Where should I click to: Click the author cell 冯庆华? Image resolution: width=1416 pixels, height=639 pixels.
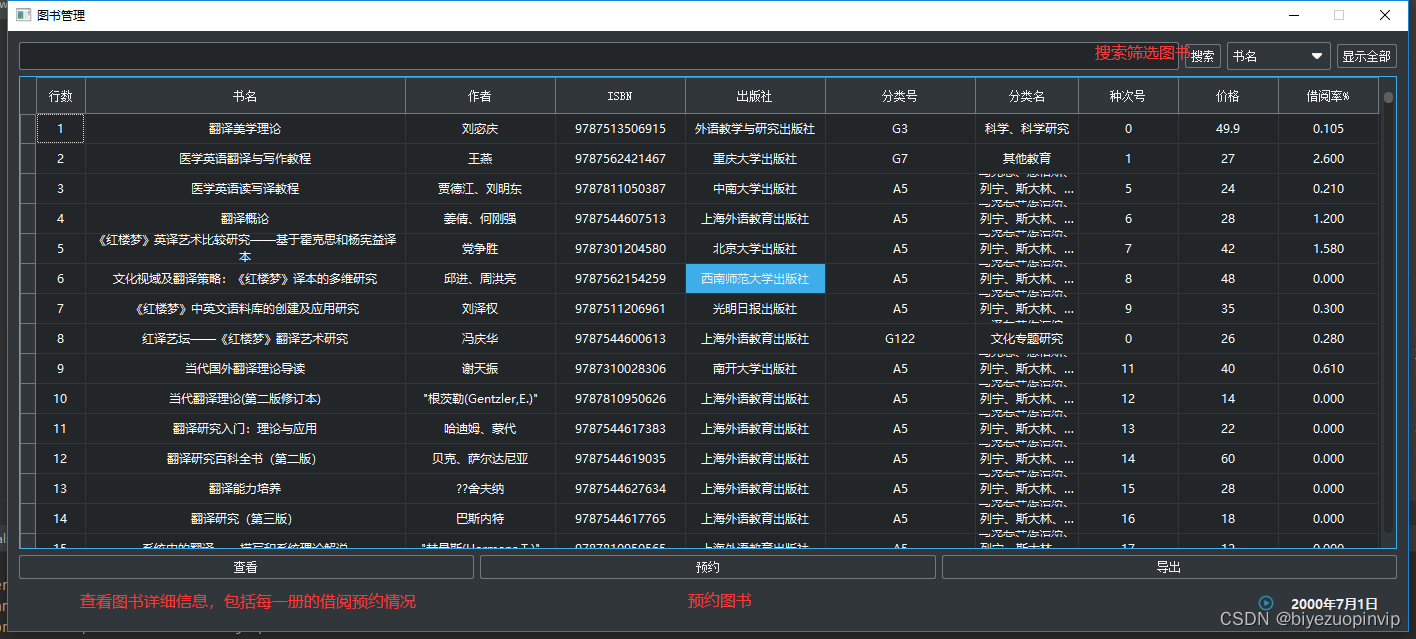pyautogui.click(x=480, y=339)
